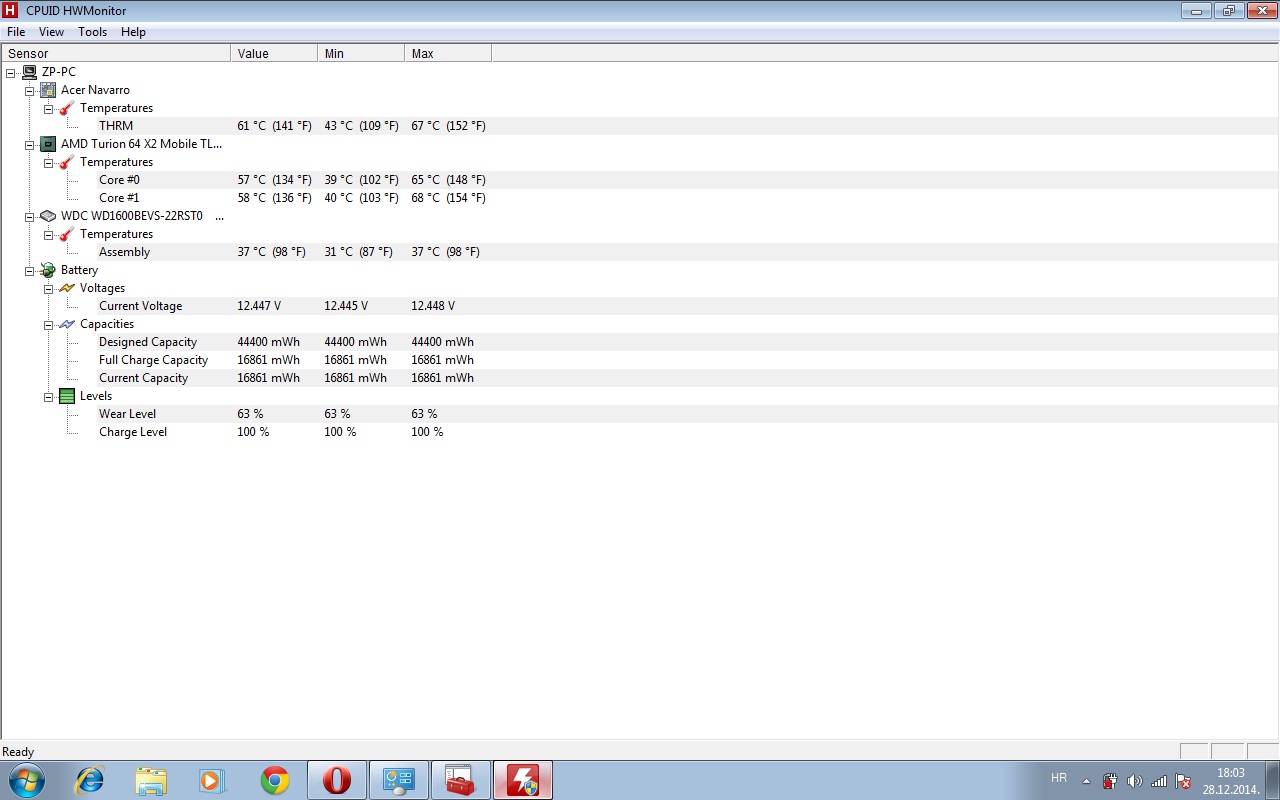
Task: Click the Battery icon in the tree
Action: [x=48, y=270]
